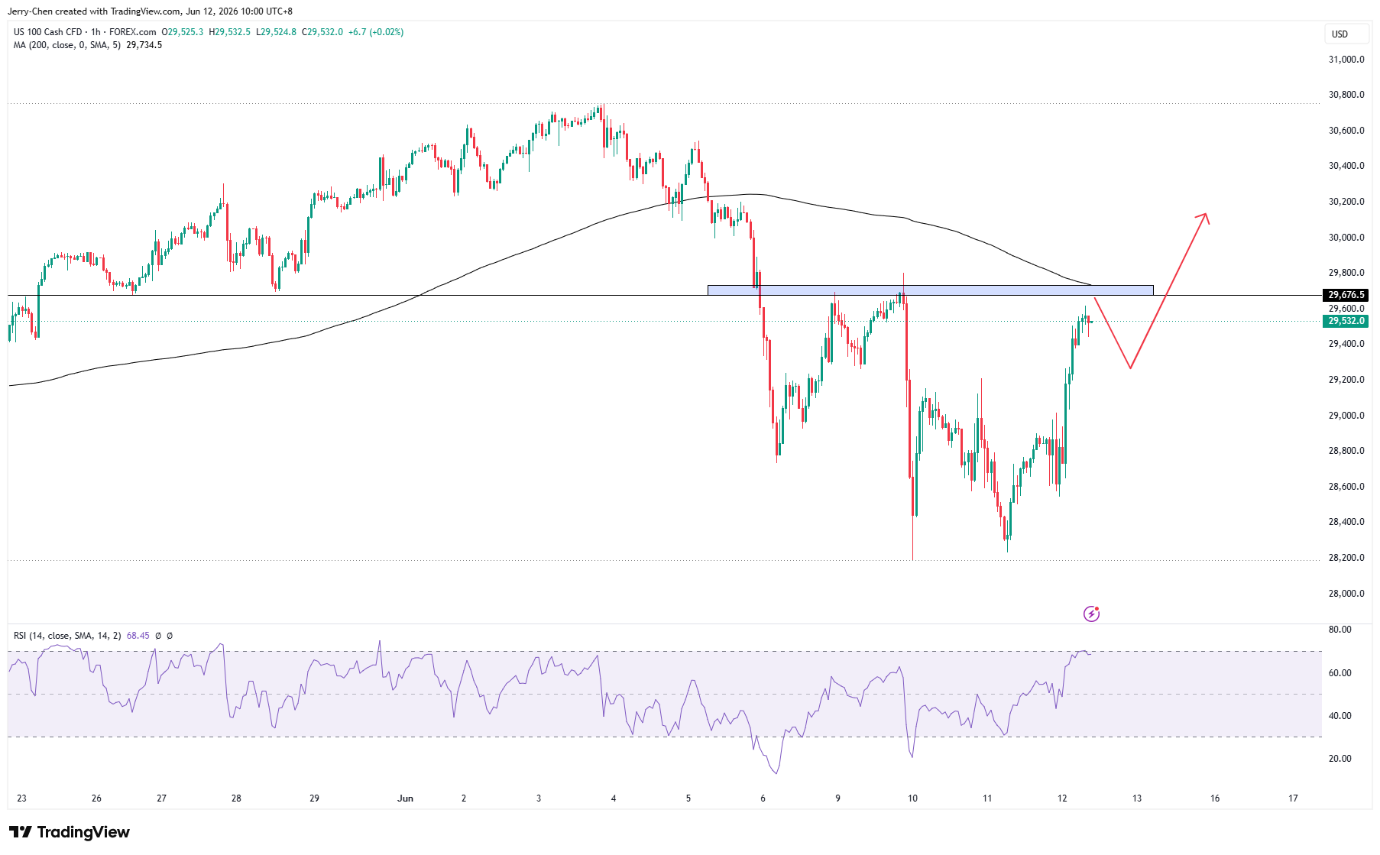Click the 28,200.0 price axis label

pos(1347,558)
